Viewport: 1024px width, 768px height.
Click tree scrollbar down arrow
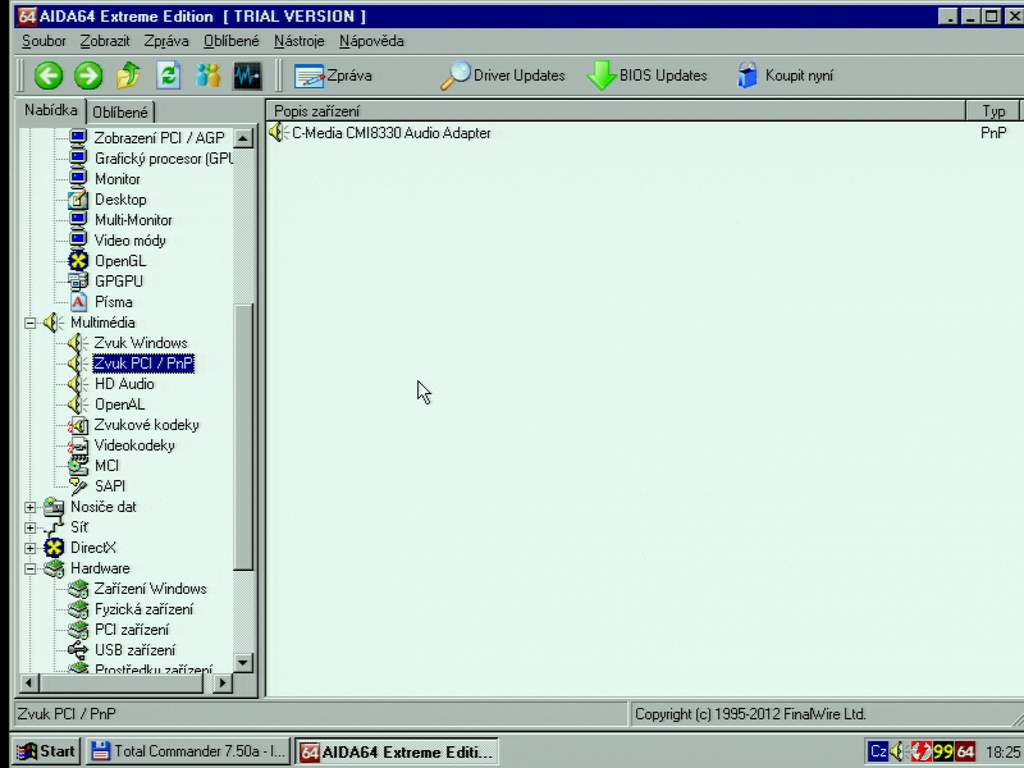(x=242, y=662)
